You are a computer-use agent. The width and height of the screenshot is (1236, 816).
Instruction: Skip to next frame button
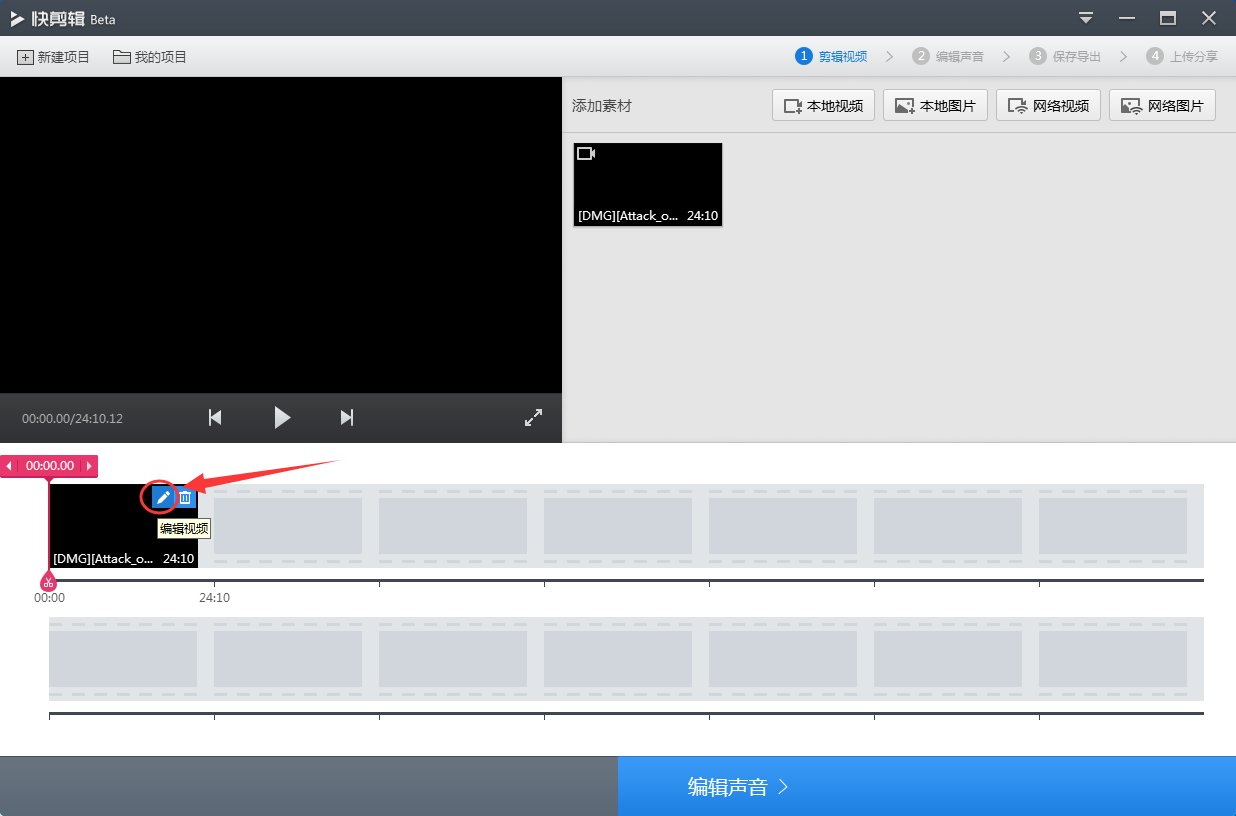(x=347, y=417)
